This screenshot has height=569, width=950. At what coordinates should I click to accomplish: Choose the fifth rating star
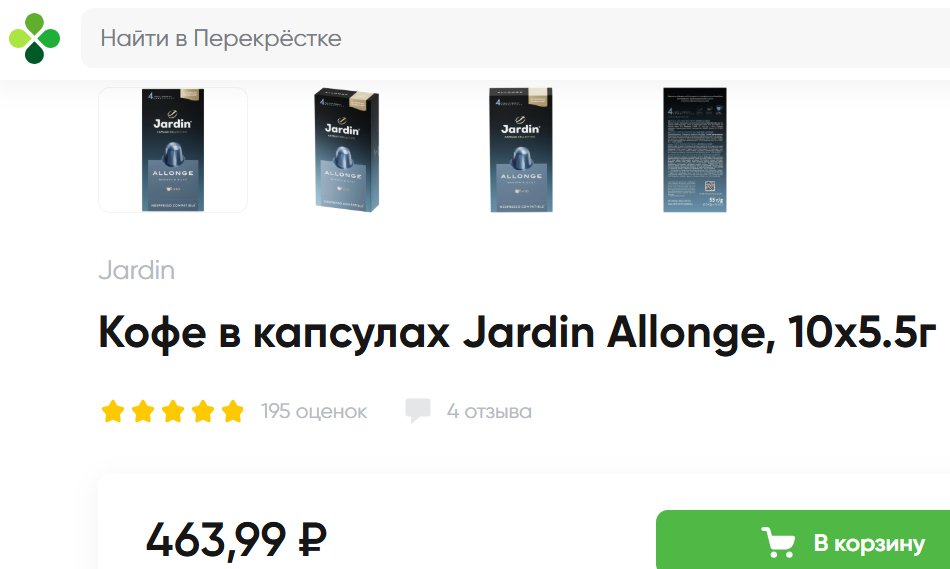pos(233,411)
